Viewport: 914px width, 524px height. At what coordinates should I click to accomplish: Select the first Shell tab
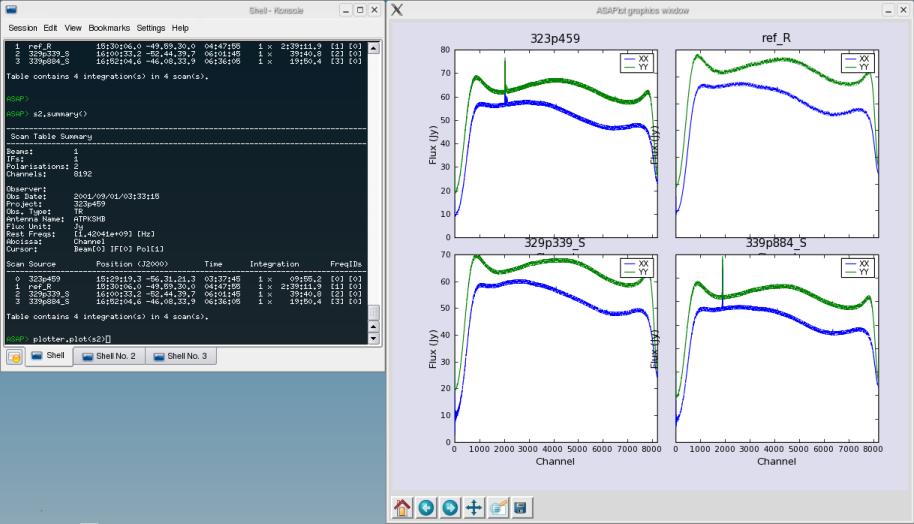point(49,356)
